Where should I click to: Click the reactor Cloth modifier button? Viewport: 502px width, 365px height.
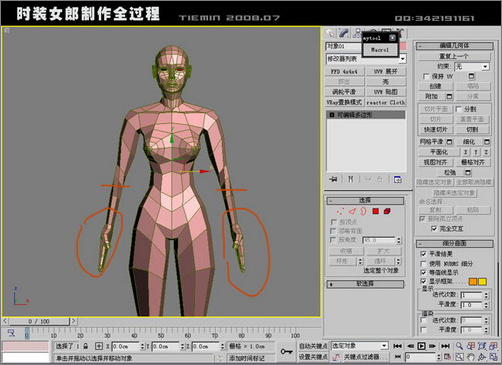coord(386,102)
